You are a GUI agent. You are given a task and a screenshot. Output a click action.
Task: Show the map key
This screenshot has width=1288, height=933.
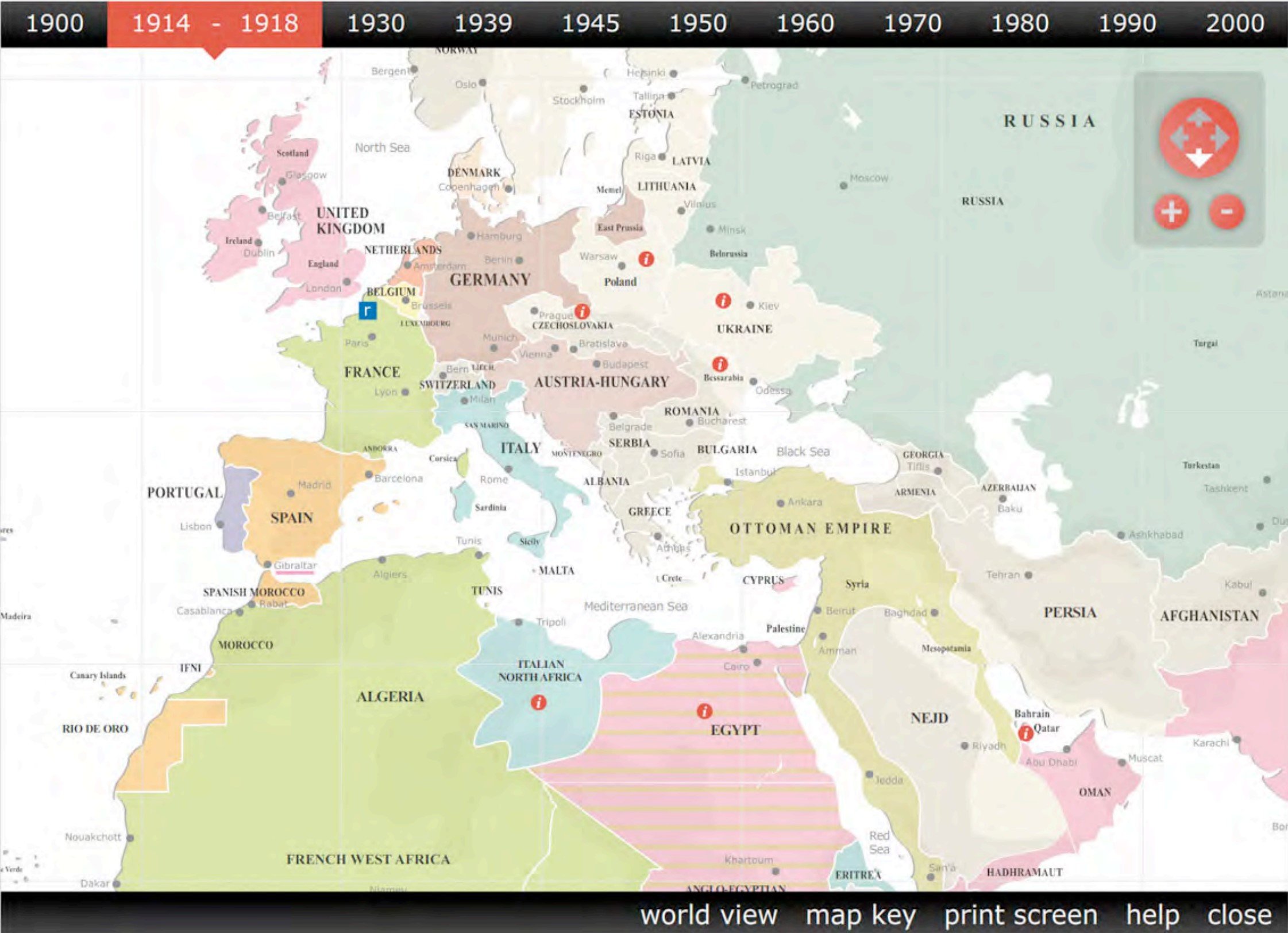[x=861, y=915]
